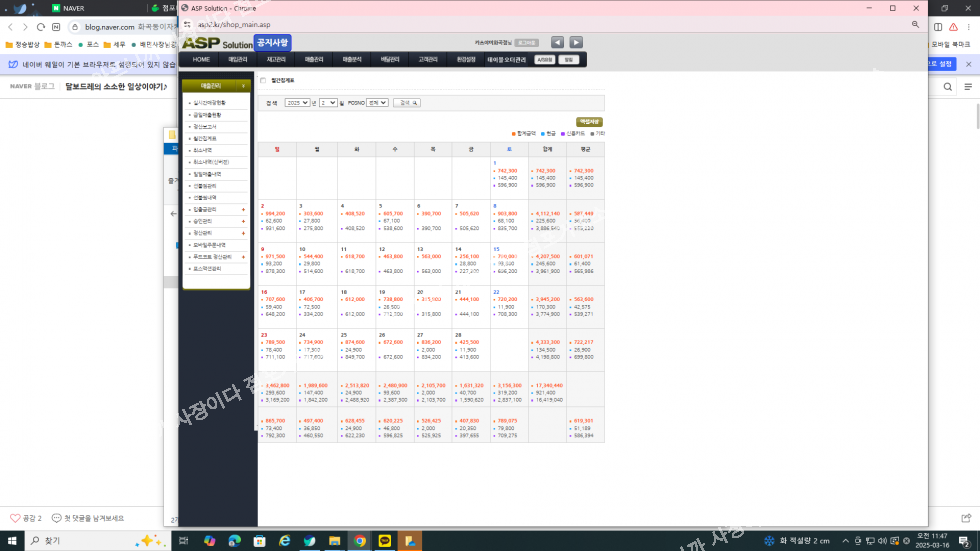
Task: Open the year 2025 dropdown
Action: click(297, 102)
